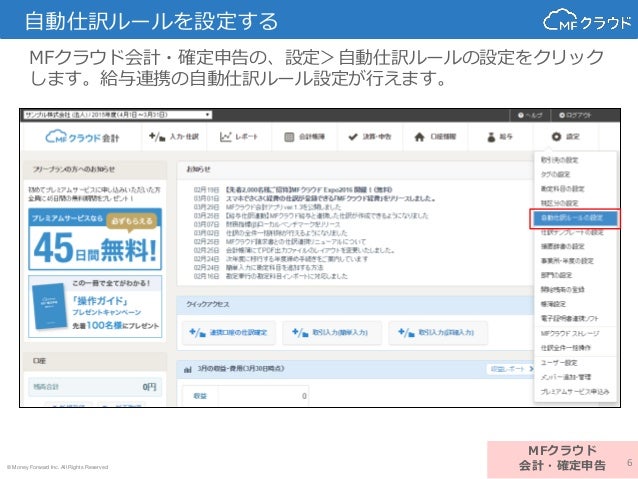638x479 pixels.
Task: Select 取引先の設定 from the settings menu
Action: coord(559,160)
